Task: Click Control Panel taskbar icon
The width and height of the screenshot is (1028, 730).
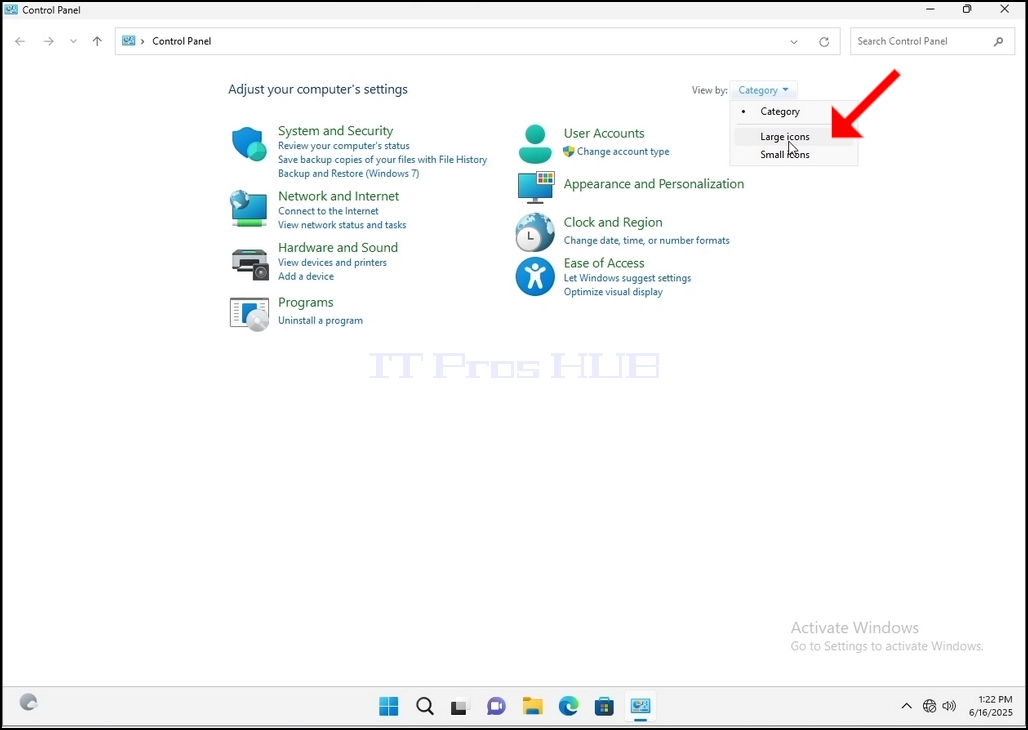Action: point(640,706)
